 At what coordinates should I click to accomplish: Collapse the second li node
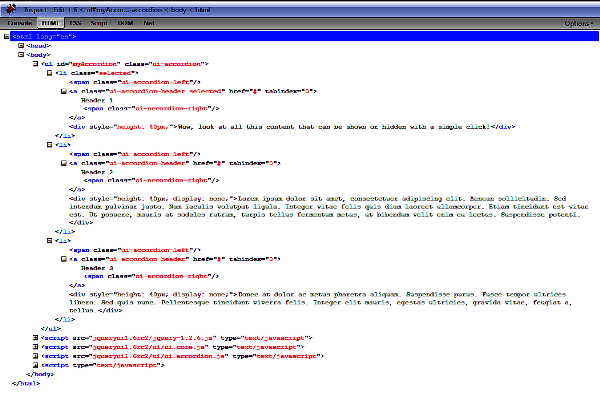(x=49, y=145)
